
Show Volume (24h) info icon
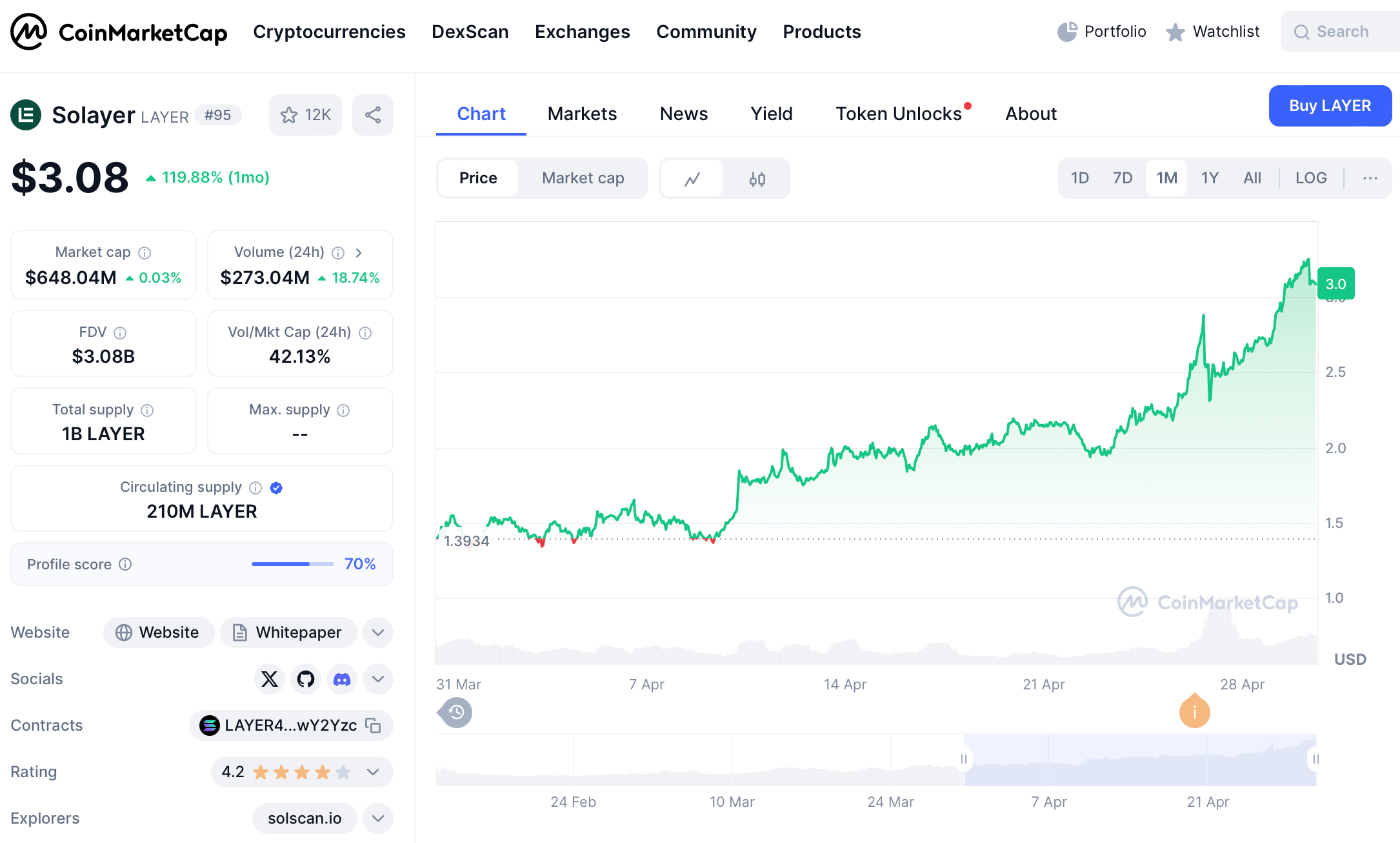coord(338,252)
